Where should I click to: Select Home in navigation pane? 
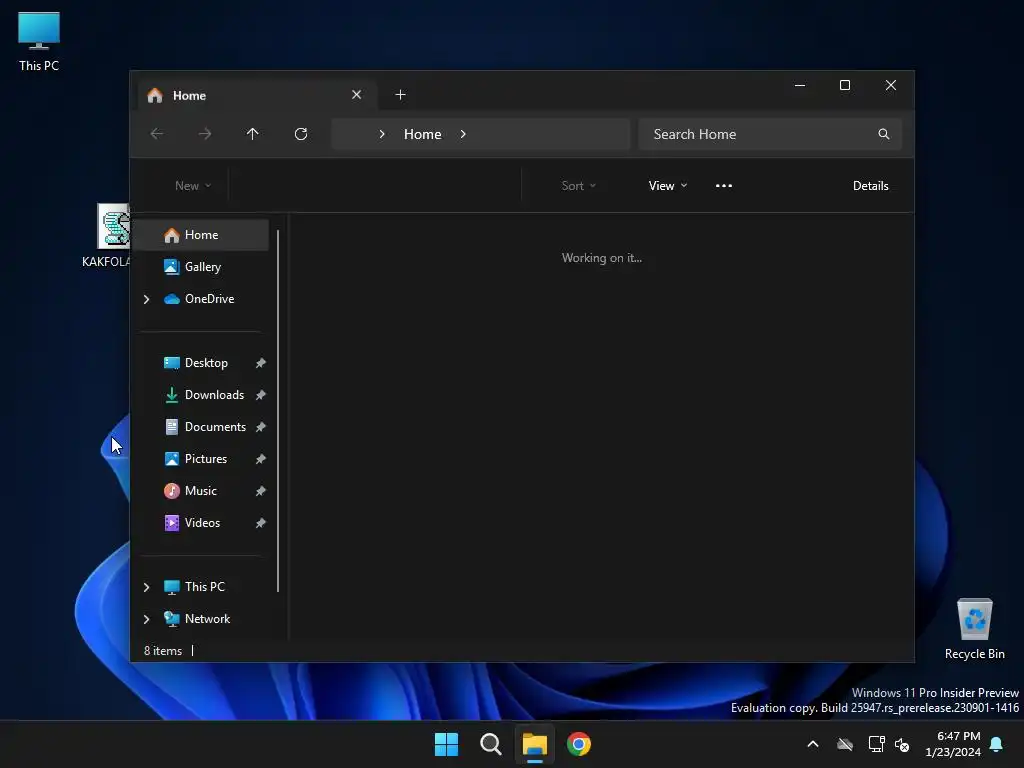point(201,234)
